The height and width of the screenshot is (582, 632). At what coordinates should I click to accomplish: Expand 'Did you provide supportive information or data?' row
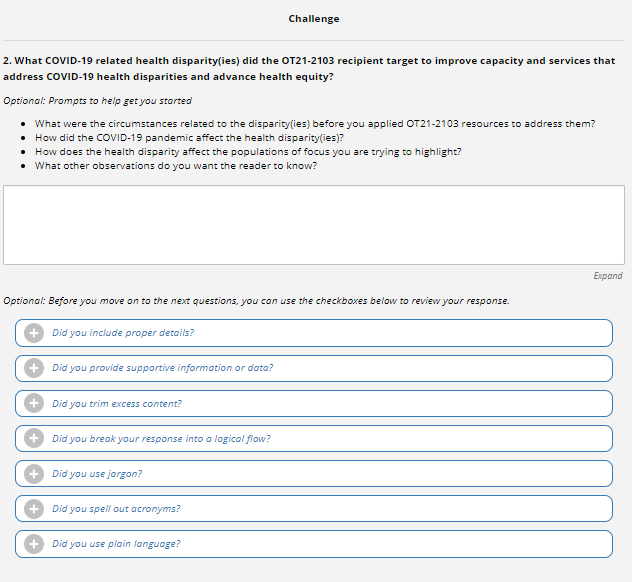point(162,368)
